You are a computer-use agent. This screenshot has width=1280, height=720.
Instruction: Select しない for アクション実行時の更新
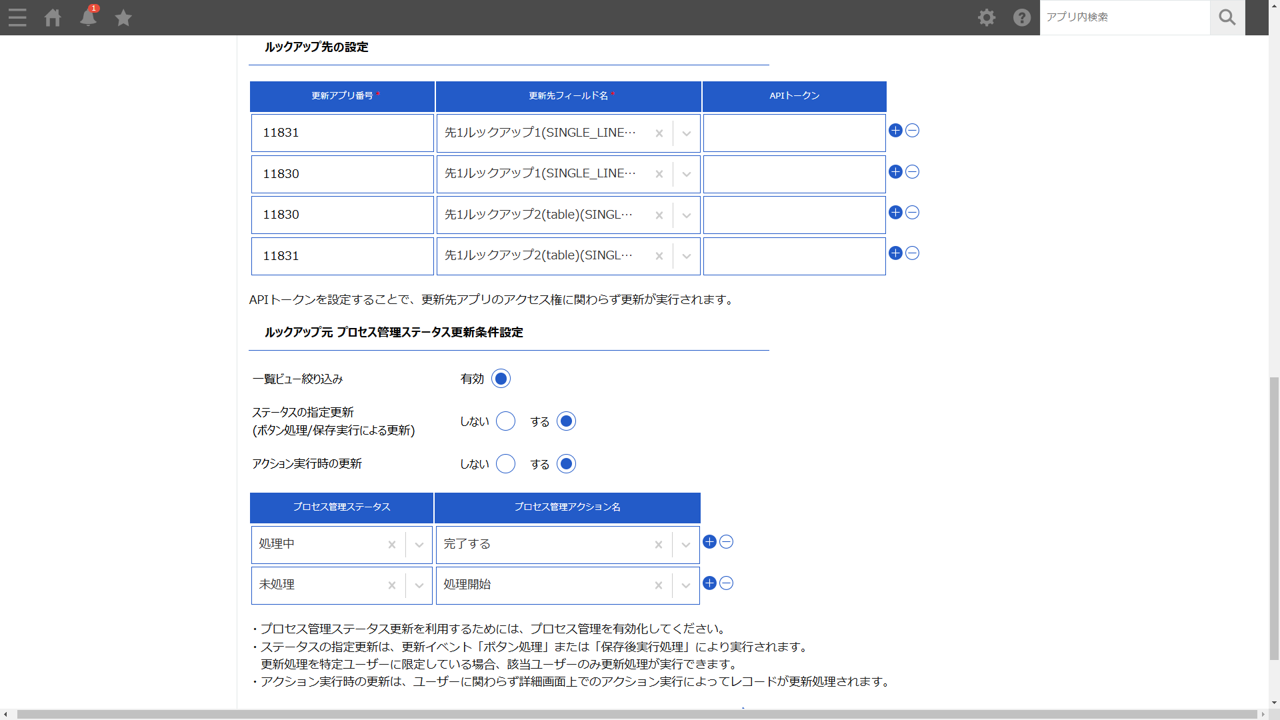point(506,464)
